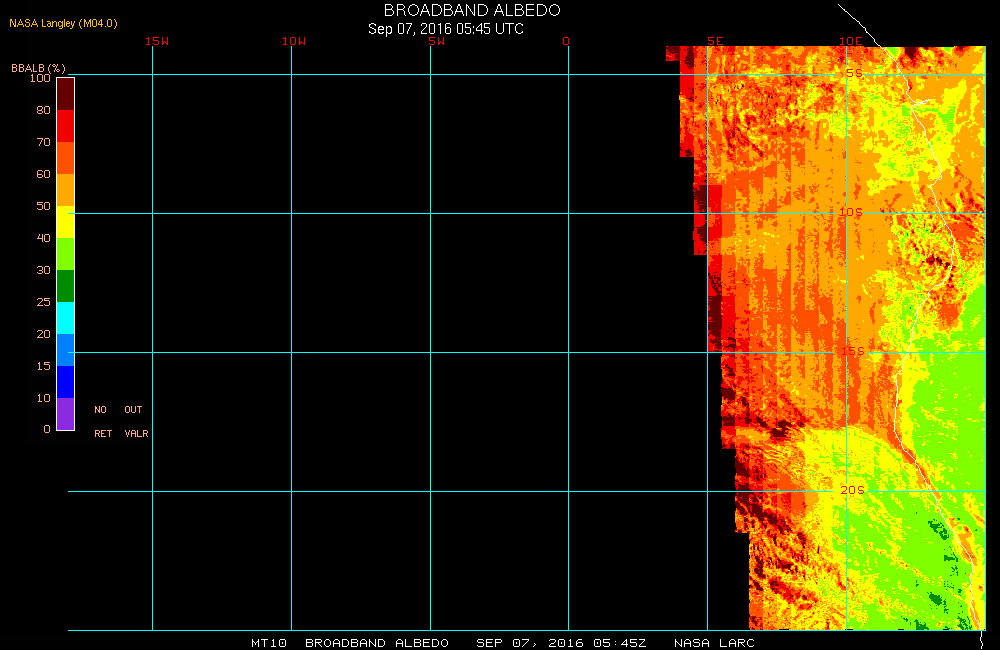This screenshot has width=1000, height=650.
Task: Click the light green 30-40% legend swatch
Action: 65,254
